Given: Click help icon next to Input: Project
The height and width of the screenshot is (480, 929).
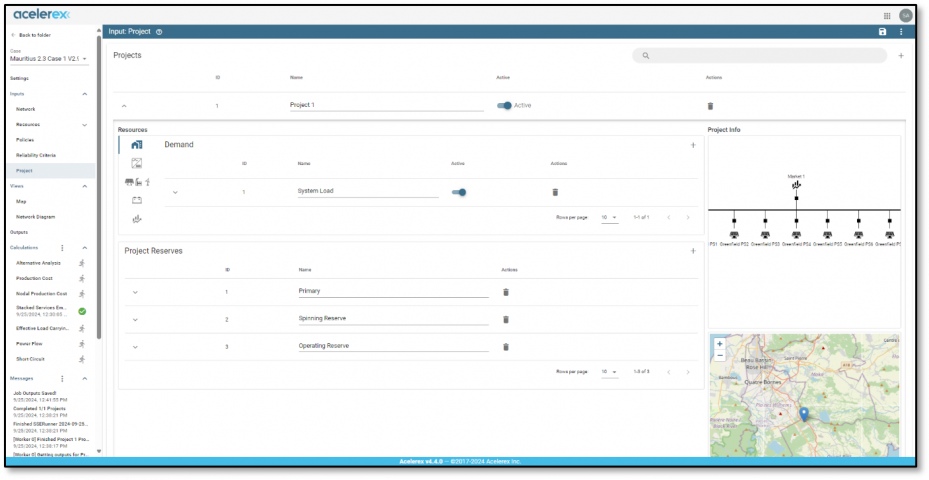Looking at the screenshot, I should point(159,32).
